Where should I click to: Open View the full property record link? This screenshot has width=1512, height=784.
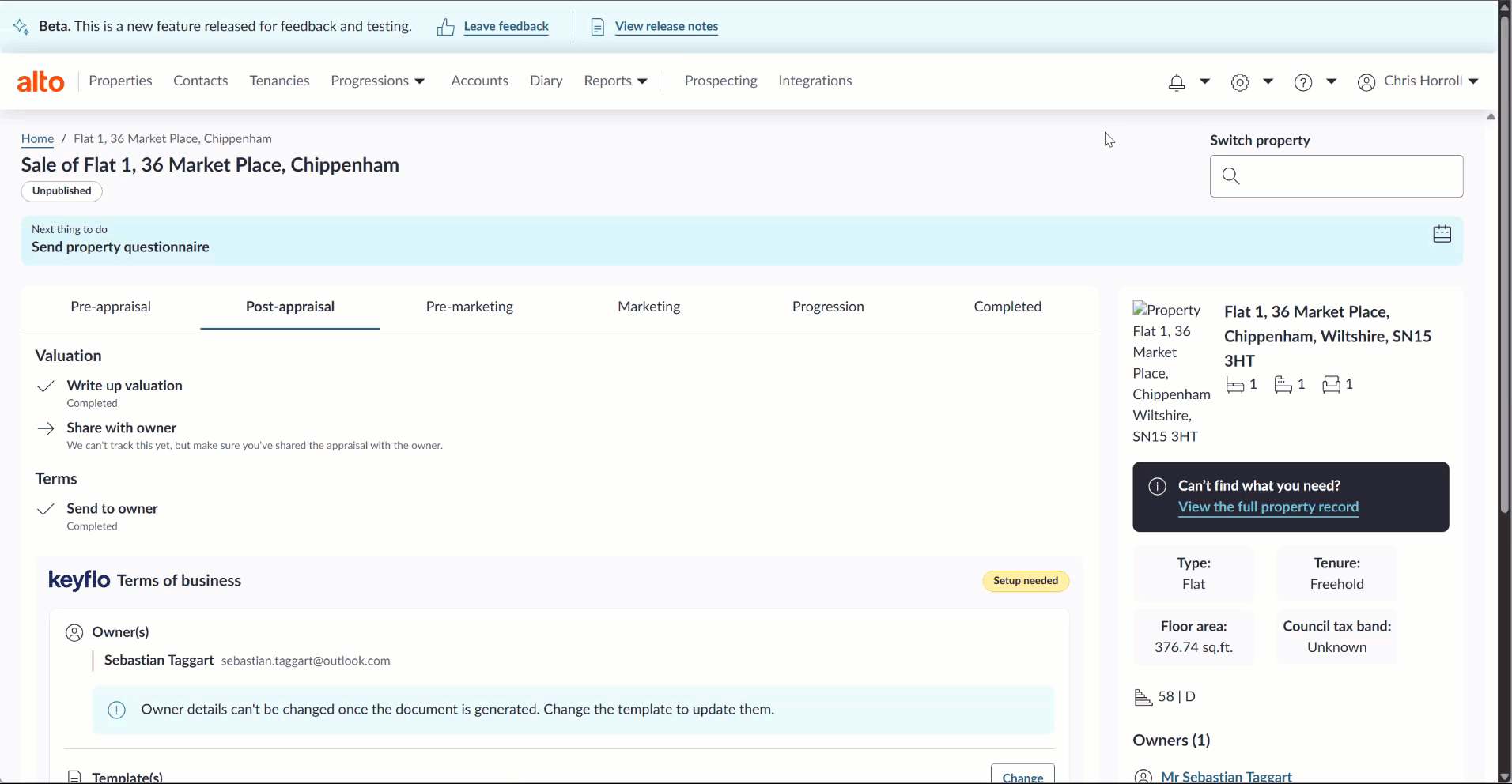[1268, 507]
